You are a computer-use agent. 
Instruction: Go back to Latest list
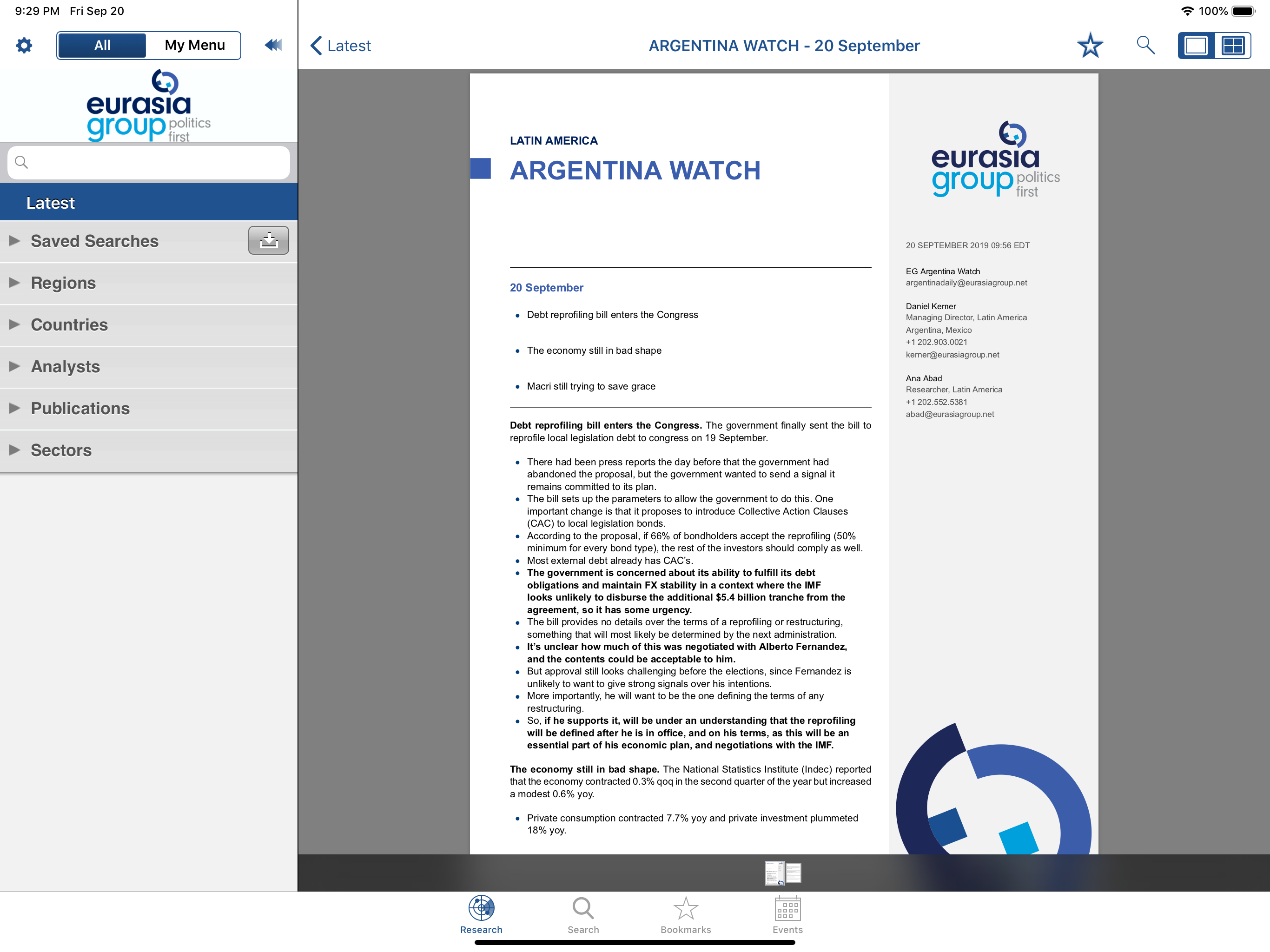(341, 46)
